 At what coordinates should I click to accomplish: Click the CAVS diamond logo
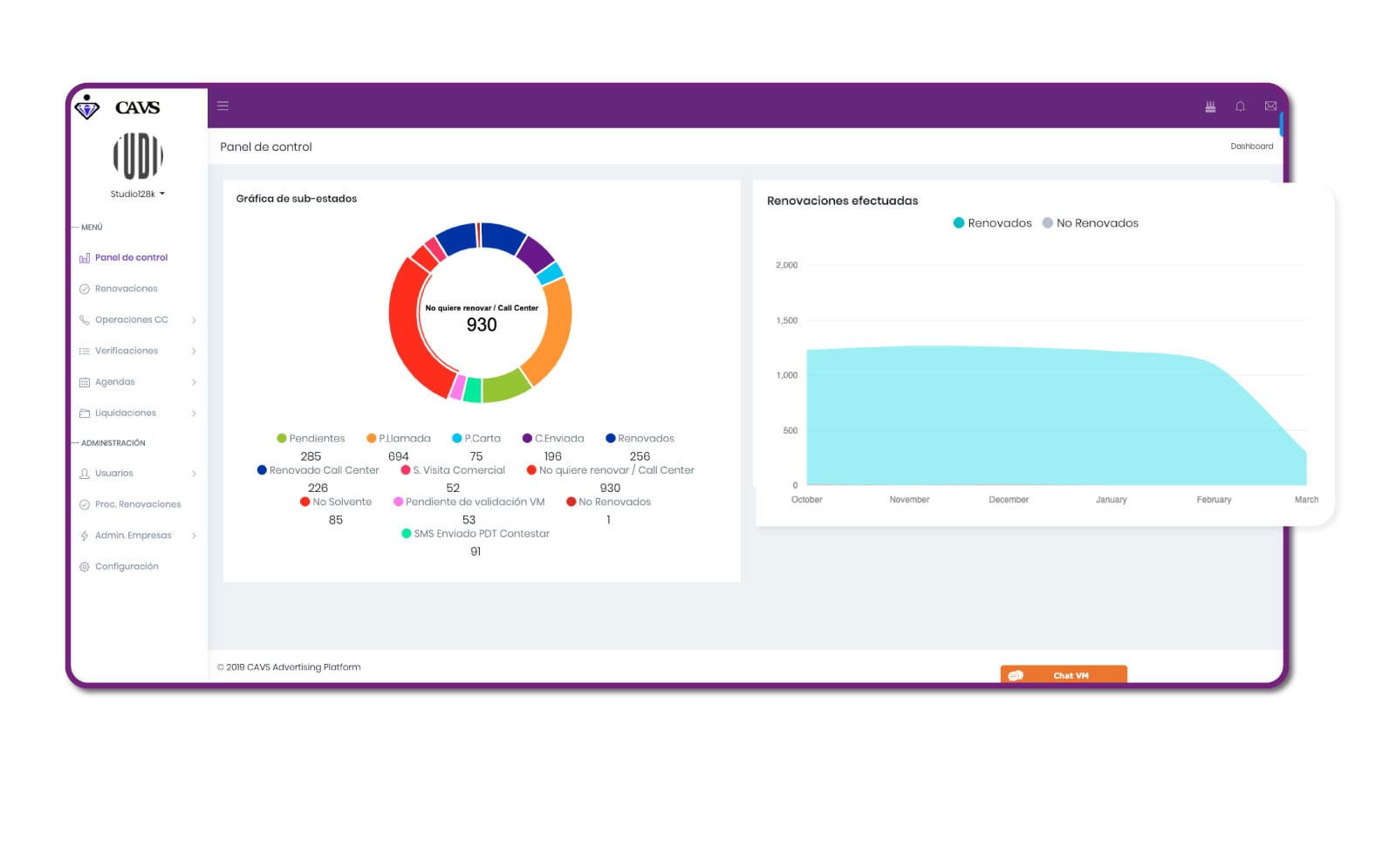(87, 107)
